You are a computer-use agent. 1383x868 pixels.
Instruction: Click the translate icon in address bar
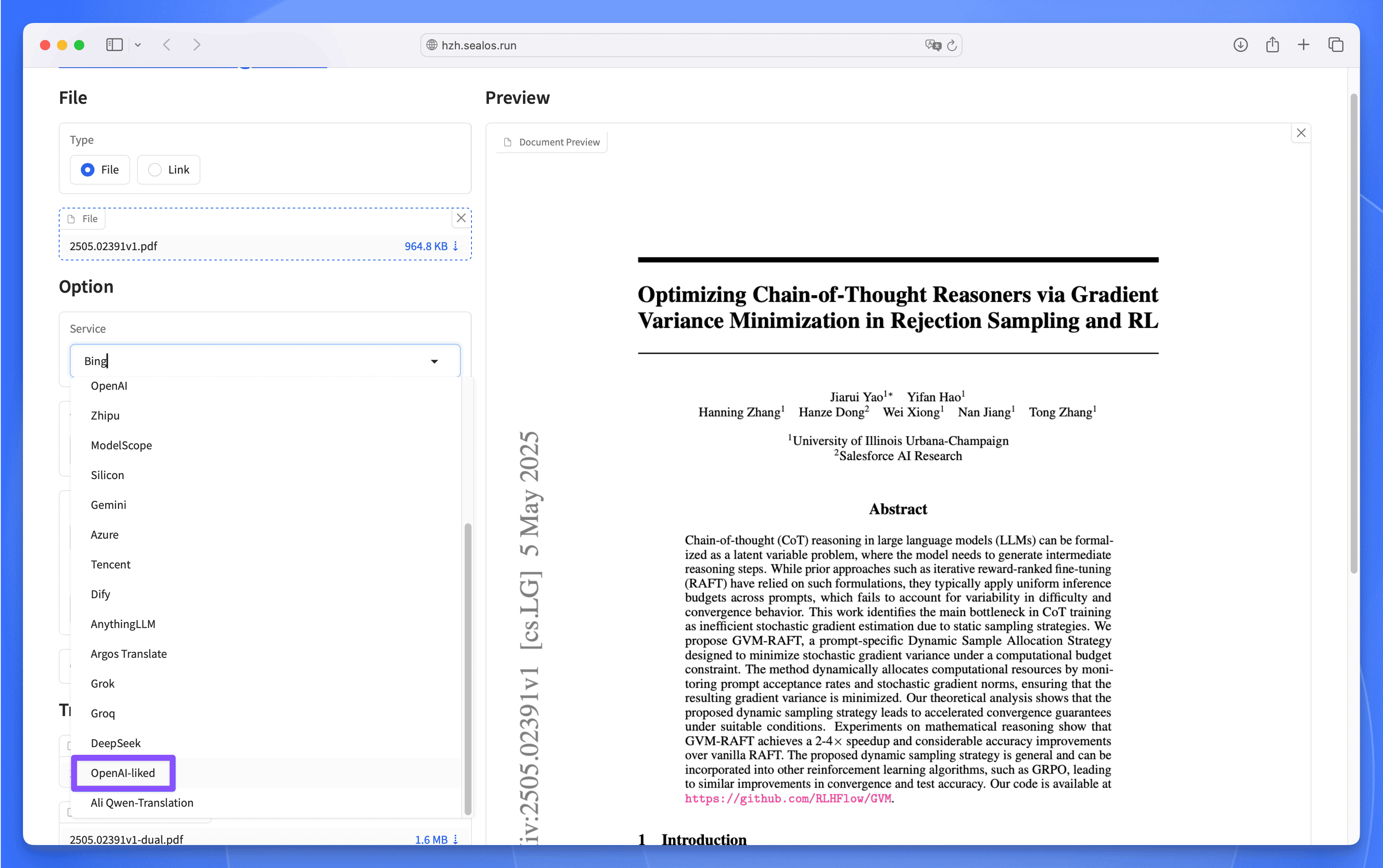(933, 46)
